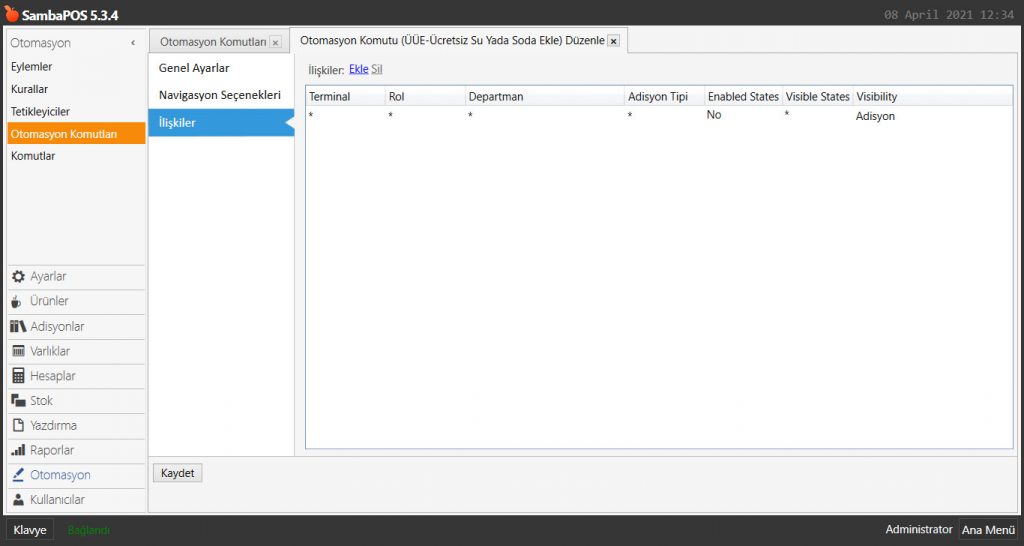Open Ayarlar section with gear icon
The height and width of the screenshot is (546, 1024).
tap(48, 277)
